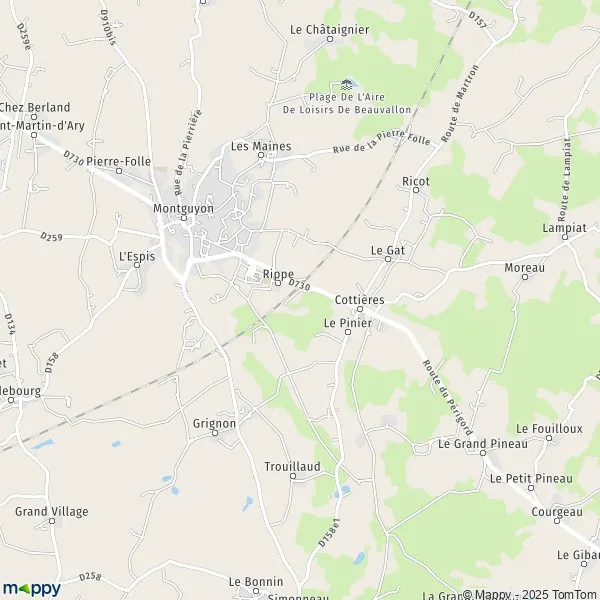Click the Route du Périgord road label
Image resolution: width=600 pixels, height=600 pixels.
(447, 398)
